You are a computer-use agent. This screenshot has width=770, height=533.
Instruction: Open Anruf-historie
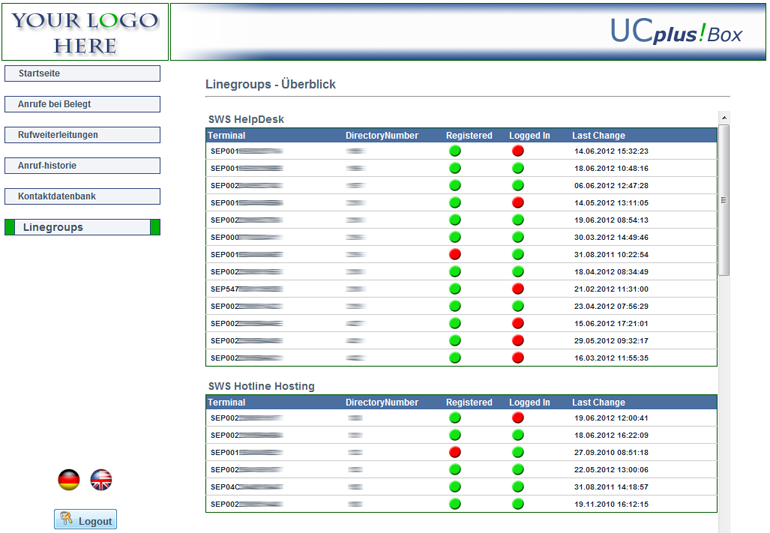pos(82,166)
